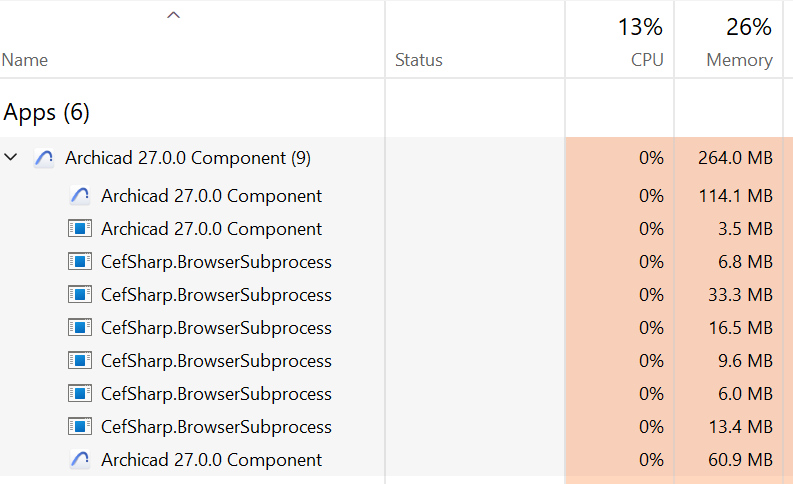Click the CefSharp icon on the 33.3 MB row
The image size is (793, 484).
pyautogui.click(x=80, y=295)
